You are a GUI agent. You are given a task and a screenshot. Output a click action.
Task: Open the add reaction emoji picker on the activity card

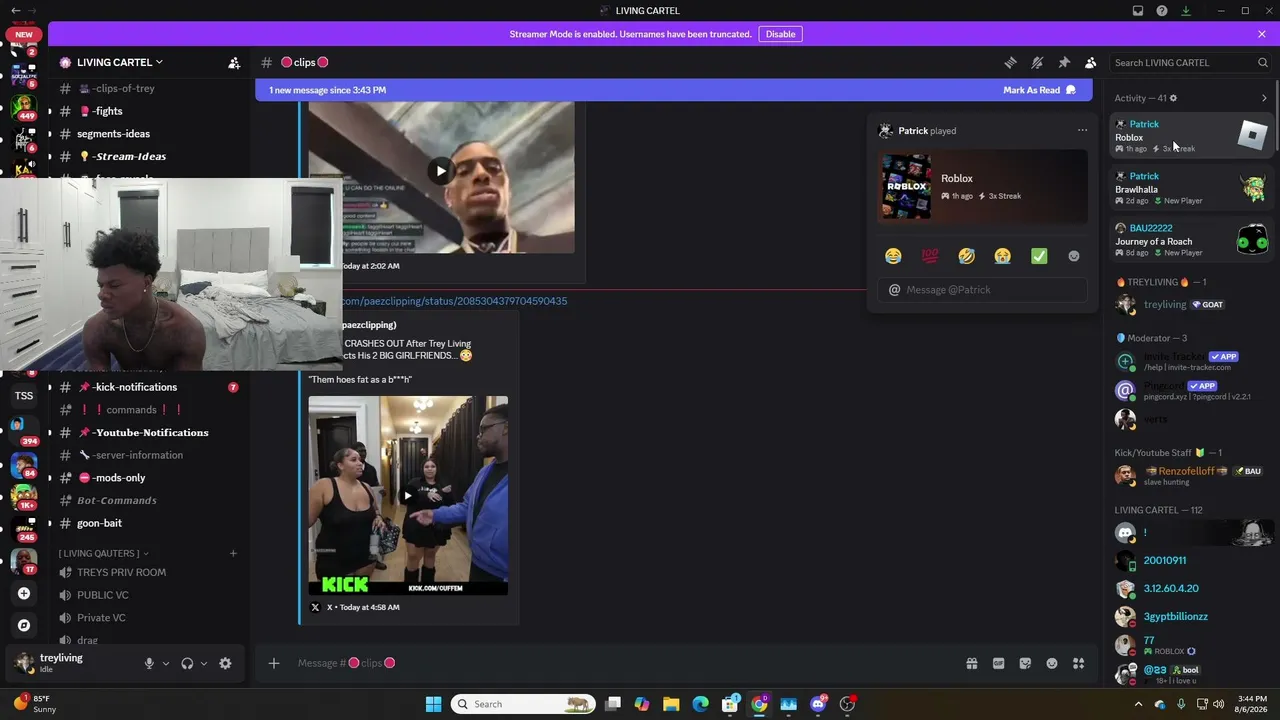(x=1074, y=256)
